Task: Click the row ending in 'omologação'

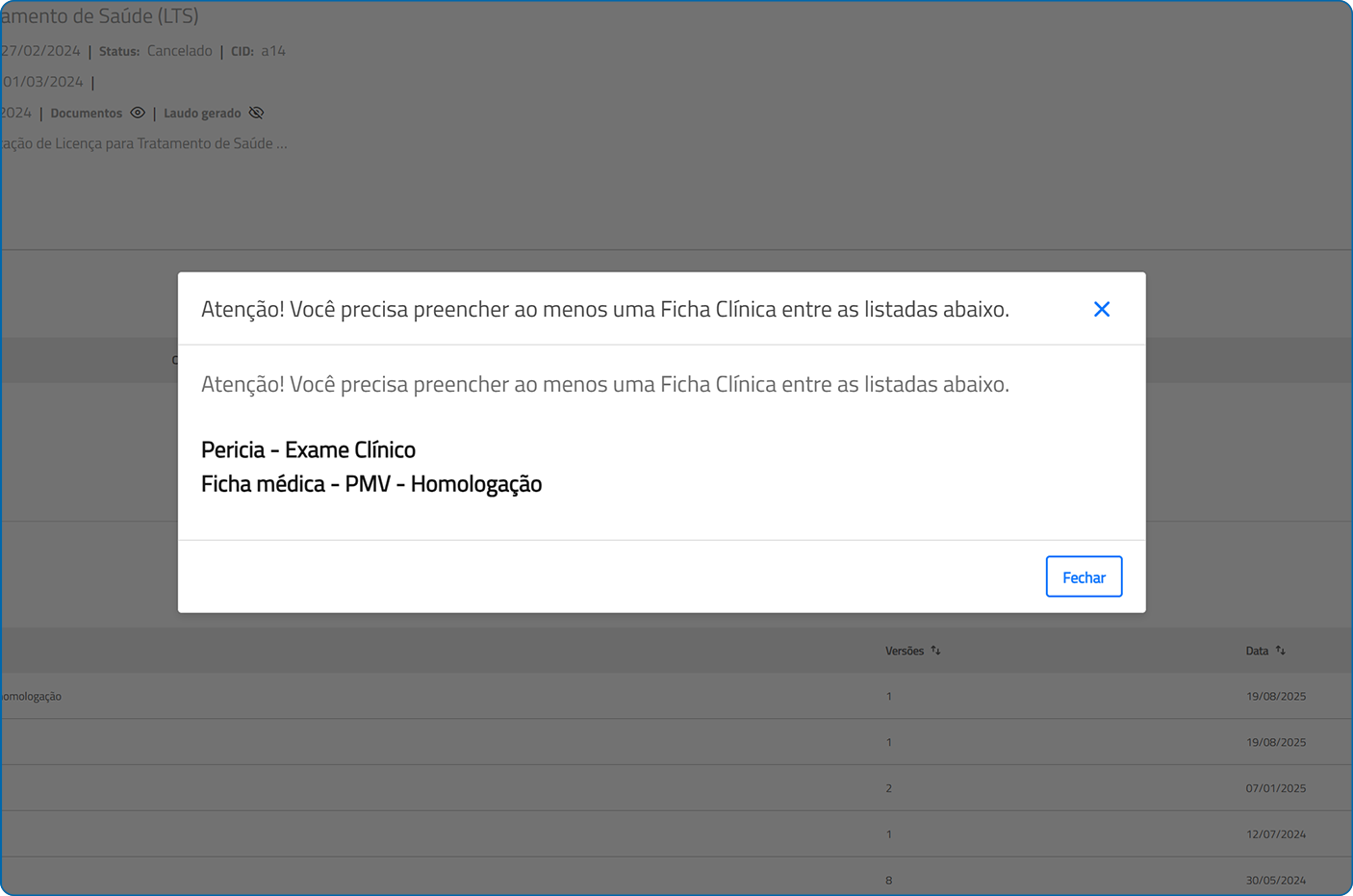Action: 32,697
